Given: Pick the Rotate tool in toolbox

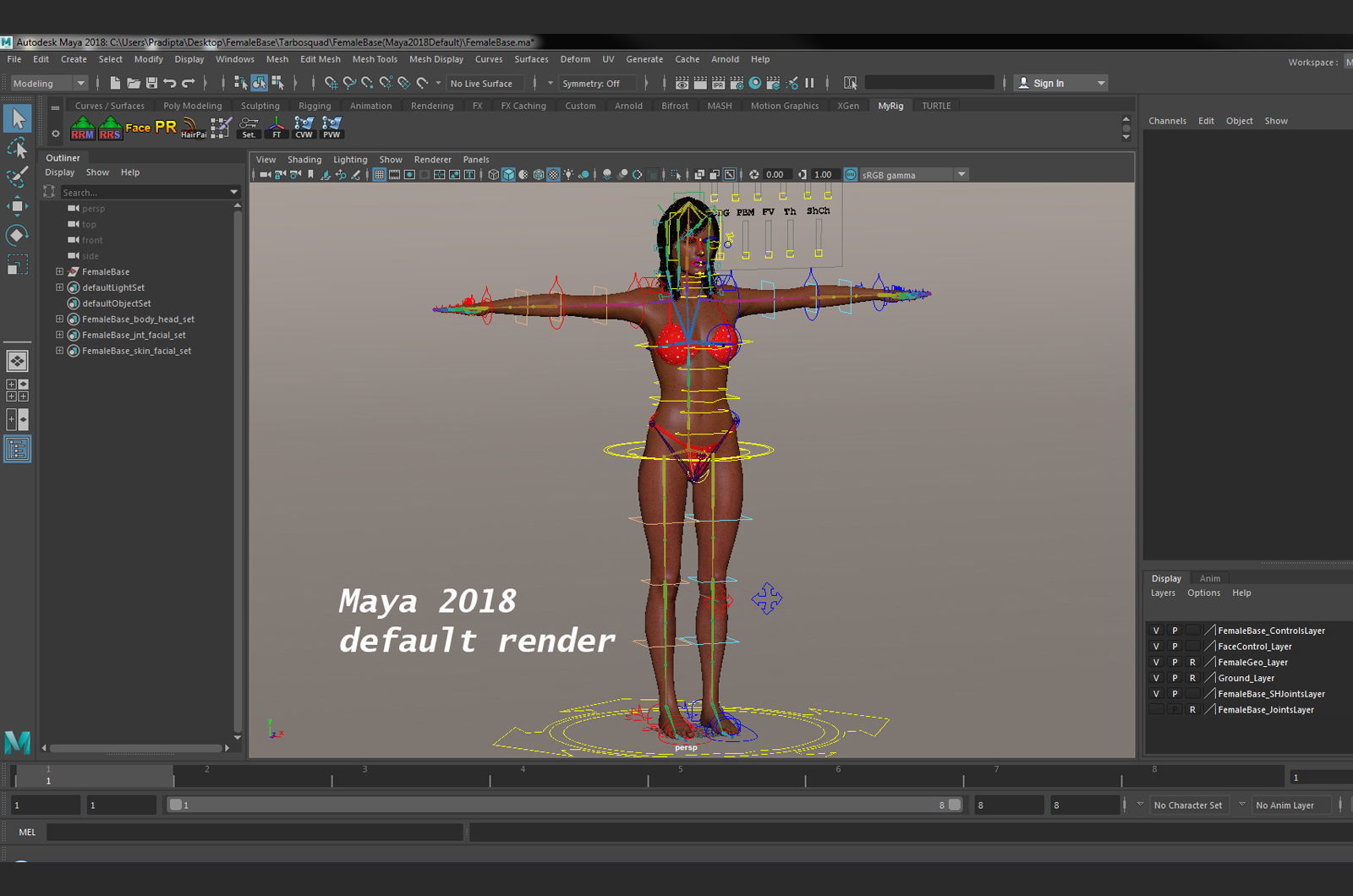Looking at the screenshot, I should coord(17,235).
